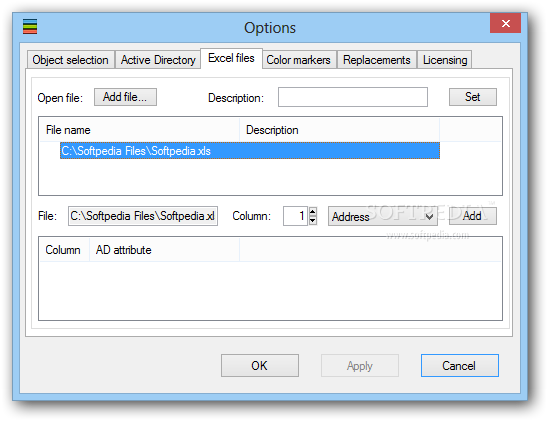Image resolution: width=548 pixels, height=421 pixels.
Task: Open the Replacements tab
Action: [377, 60]
